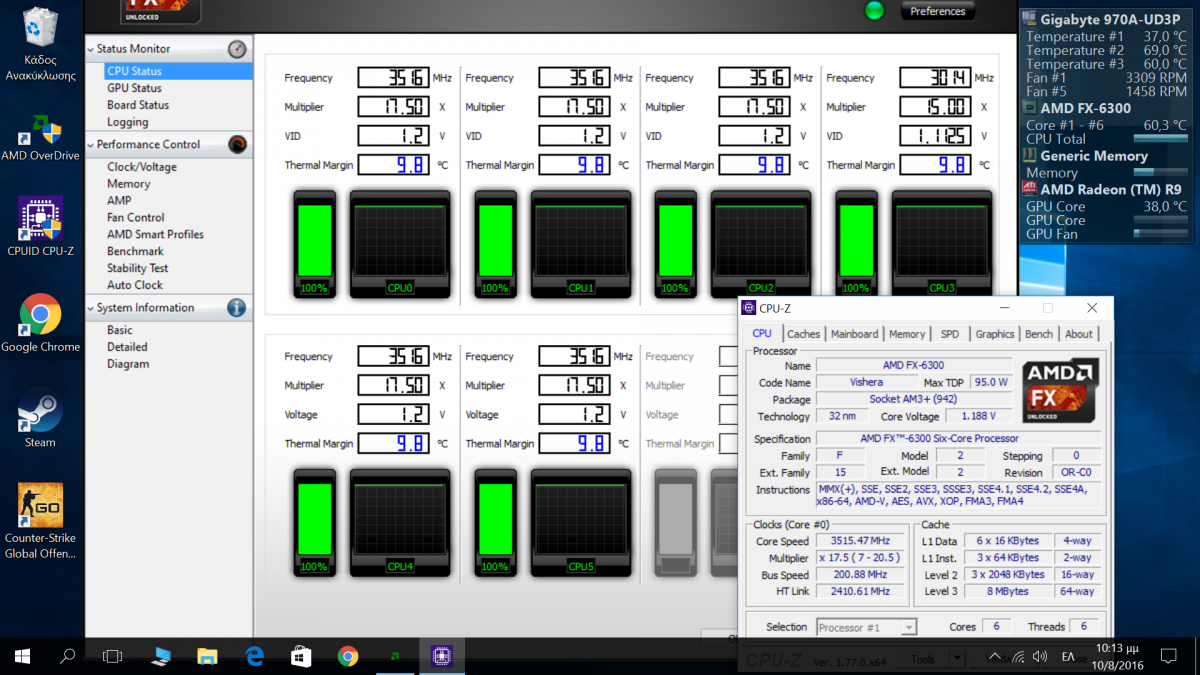1200x675 pixels.
Task: Open the Windows Store taskbar icon
Action: point(301,656)
